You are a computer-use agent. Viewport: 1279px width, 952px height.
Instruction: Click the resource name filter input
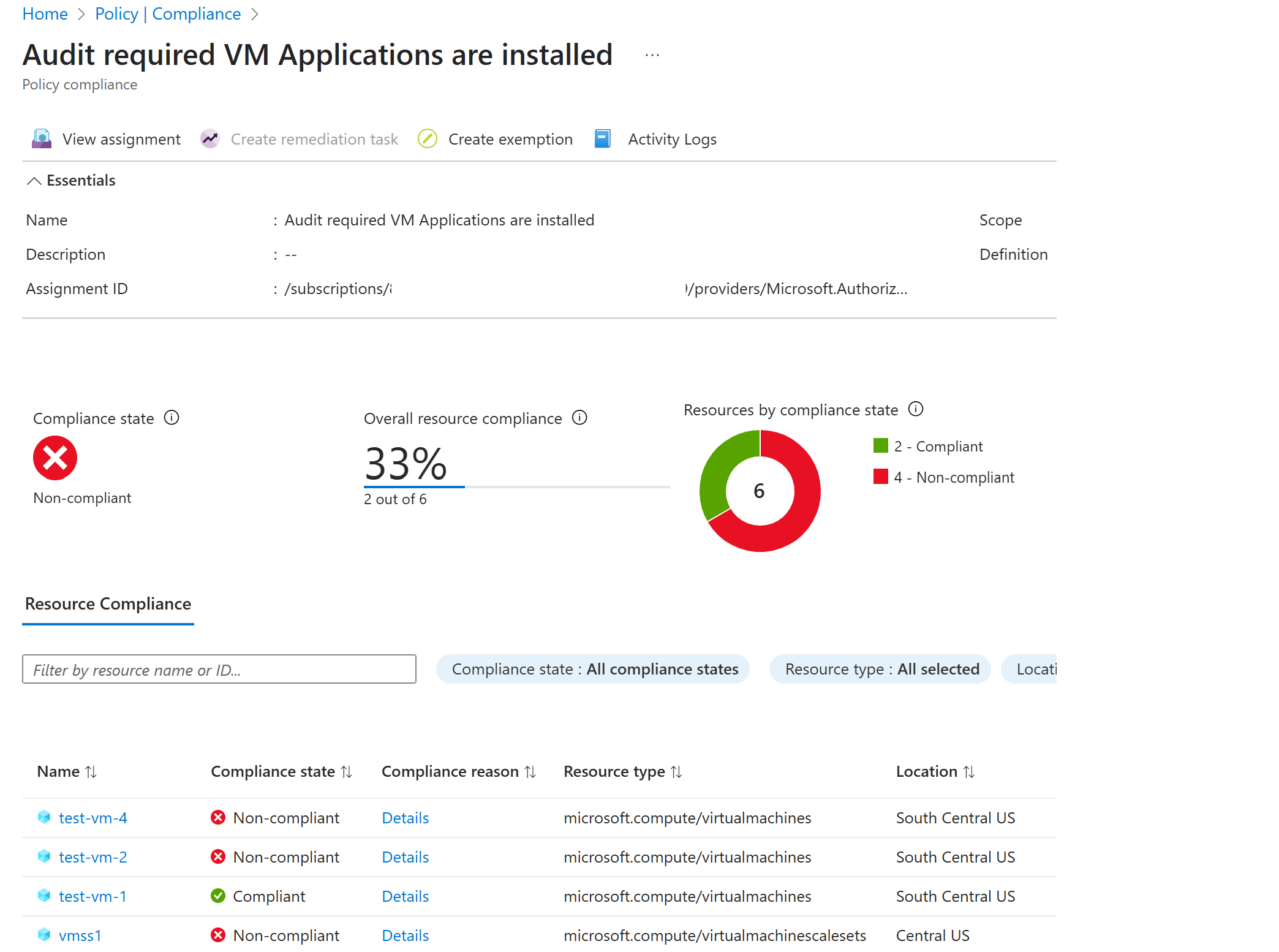(219, 669)
